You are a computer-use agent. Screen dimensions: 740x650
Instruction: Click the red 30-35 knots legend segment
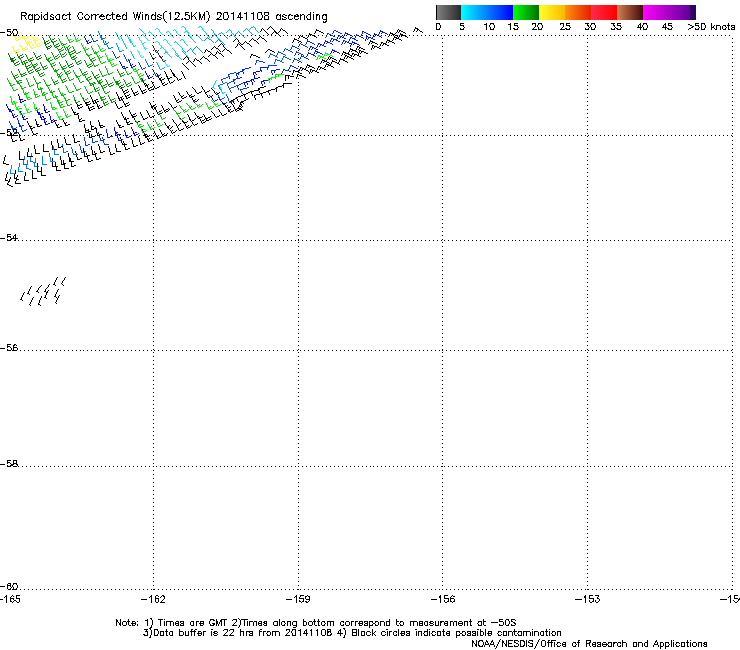pyautogui.click(x=604, y=12)
